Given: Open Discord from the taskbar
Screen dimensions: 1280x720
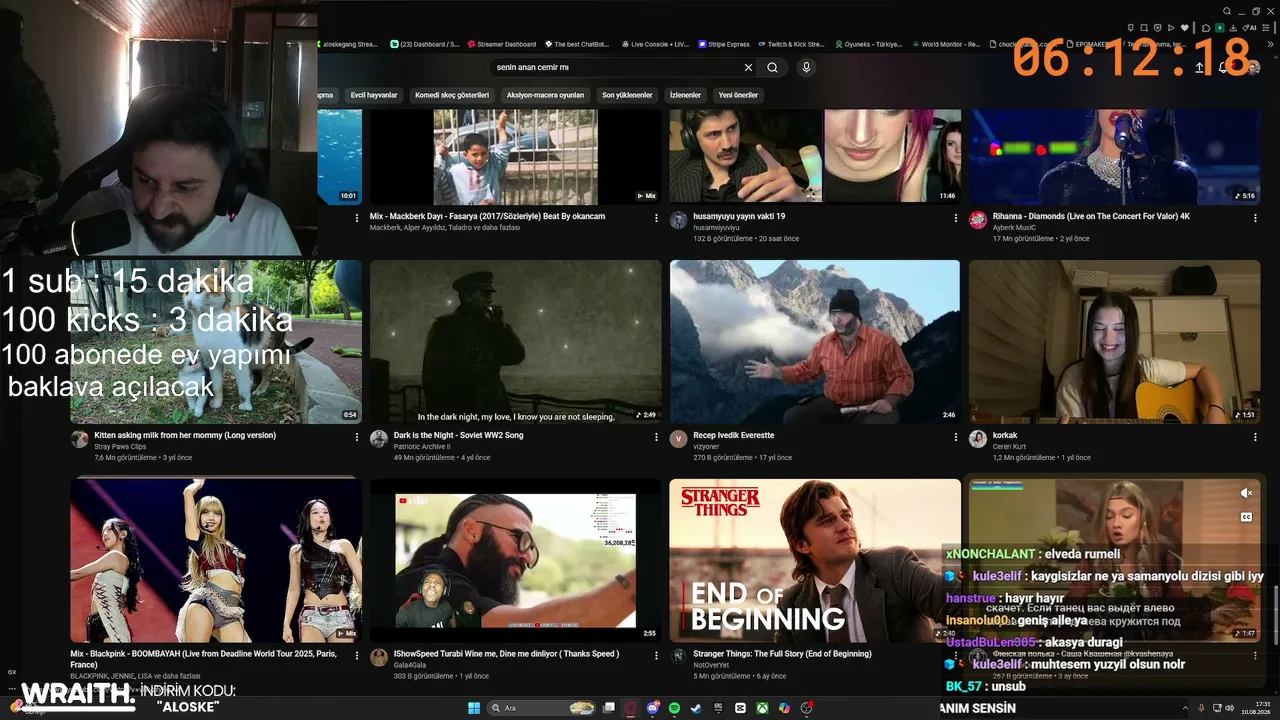Looking at the screenshot, I should [653, 708].
